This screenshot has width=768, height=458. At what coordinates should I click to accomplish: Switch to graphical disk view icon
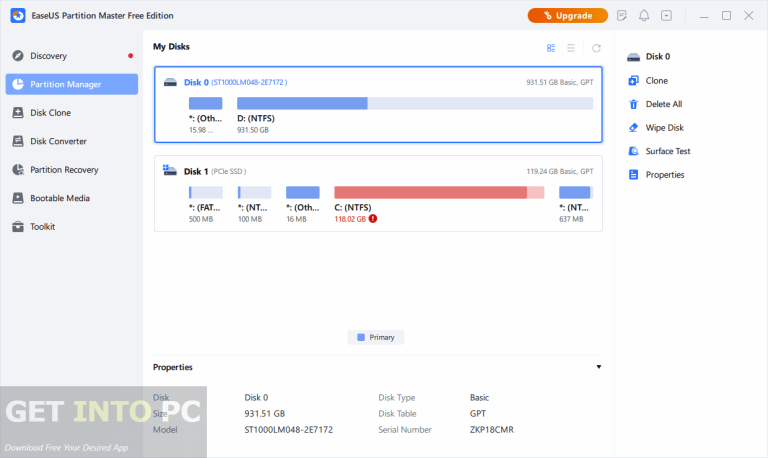(551, 48)
